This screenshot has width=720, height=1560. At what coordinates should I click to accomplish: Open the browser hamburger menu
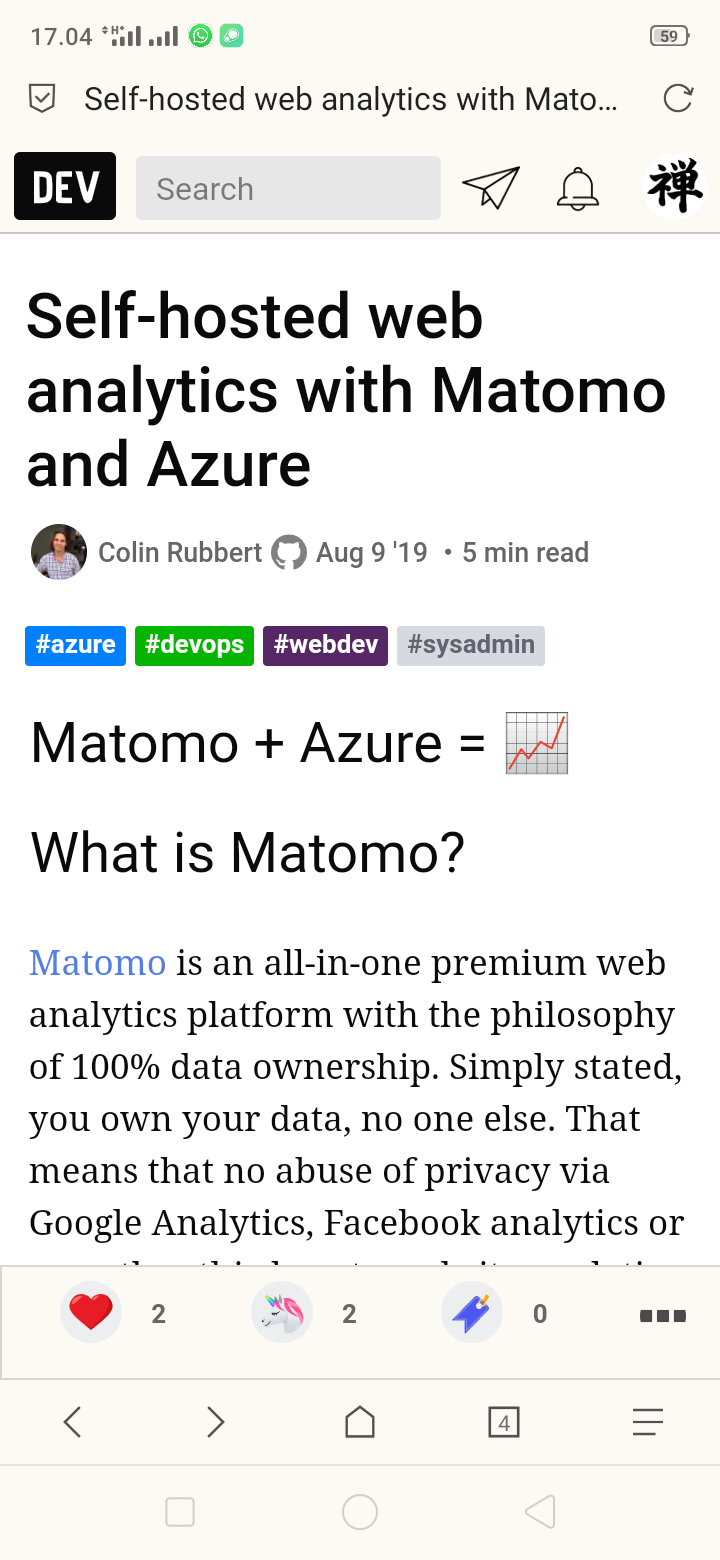(648, 1421)
